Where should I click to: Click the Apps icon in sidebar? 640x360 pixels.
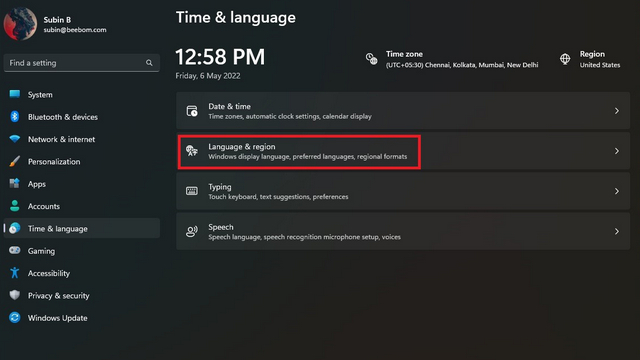15,184
